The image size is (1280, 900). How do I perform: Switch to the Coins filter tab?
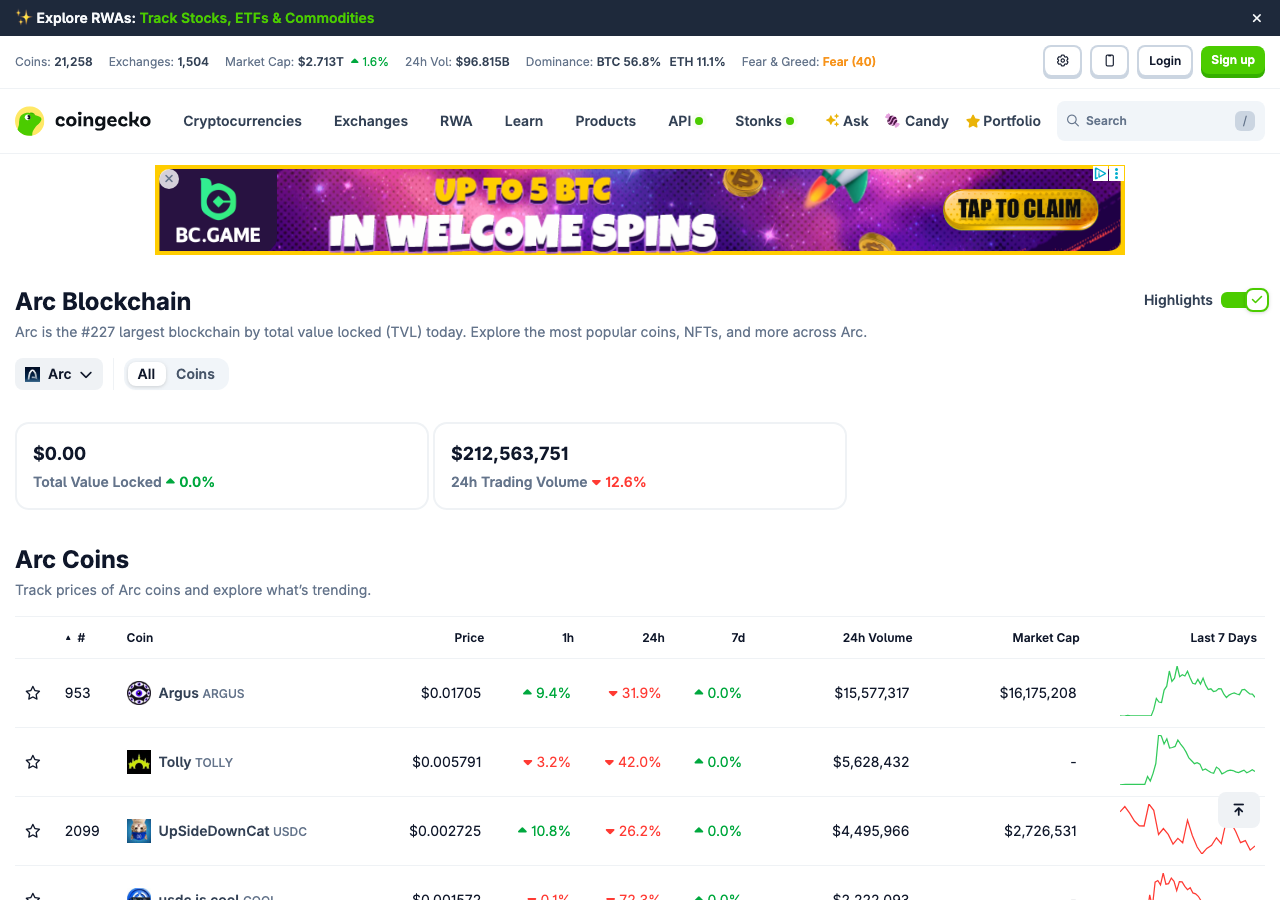pyautogui.click(x=195, y=374)
